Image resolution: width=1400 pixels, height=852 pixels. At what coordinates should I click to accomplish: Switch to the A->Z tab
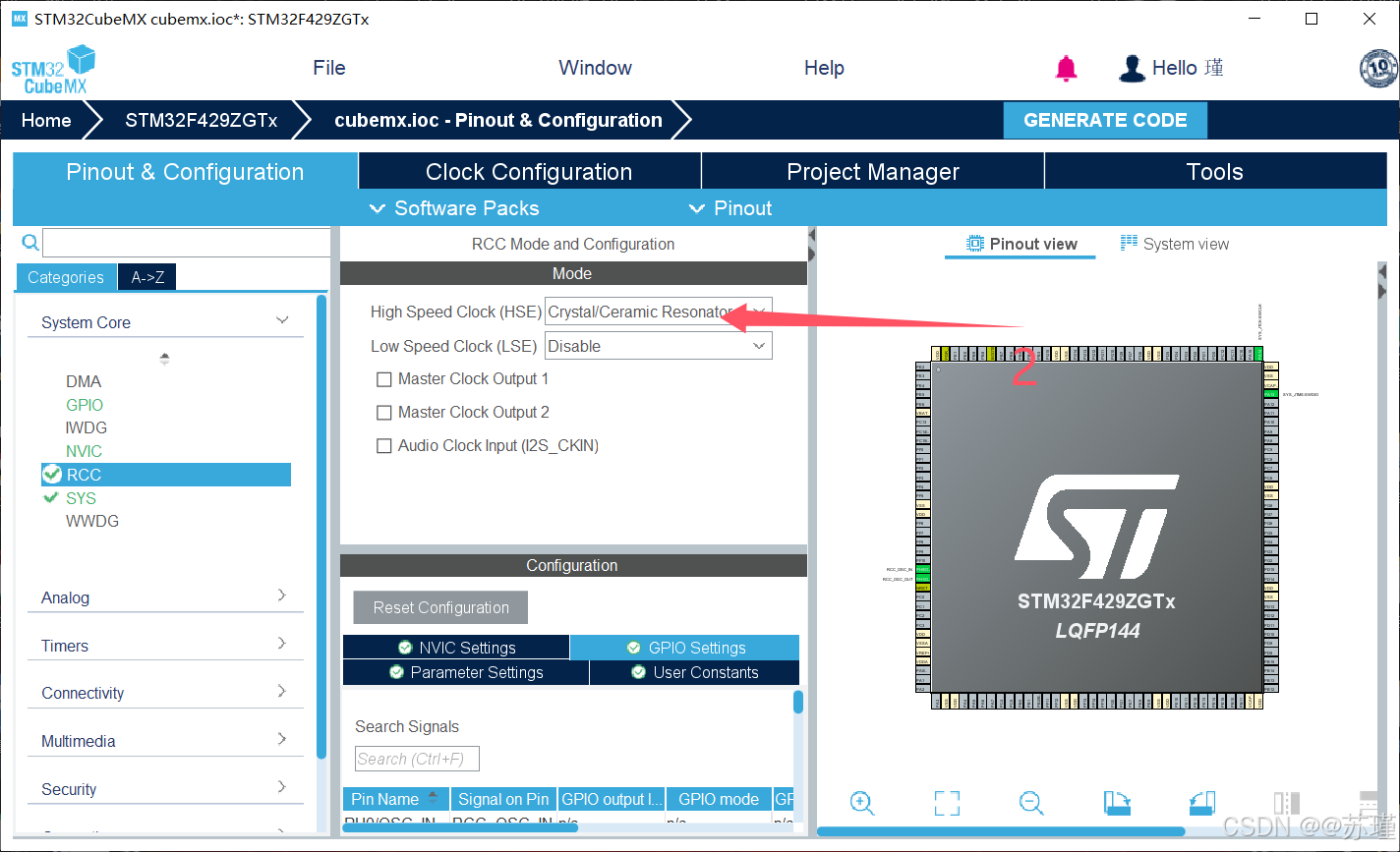pyautogui.click(x=147, y=277)
